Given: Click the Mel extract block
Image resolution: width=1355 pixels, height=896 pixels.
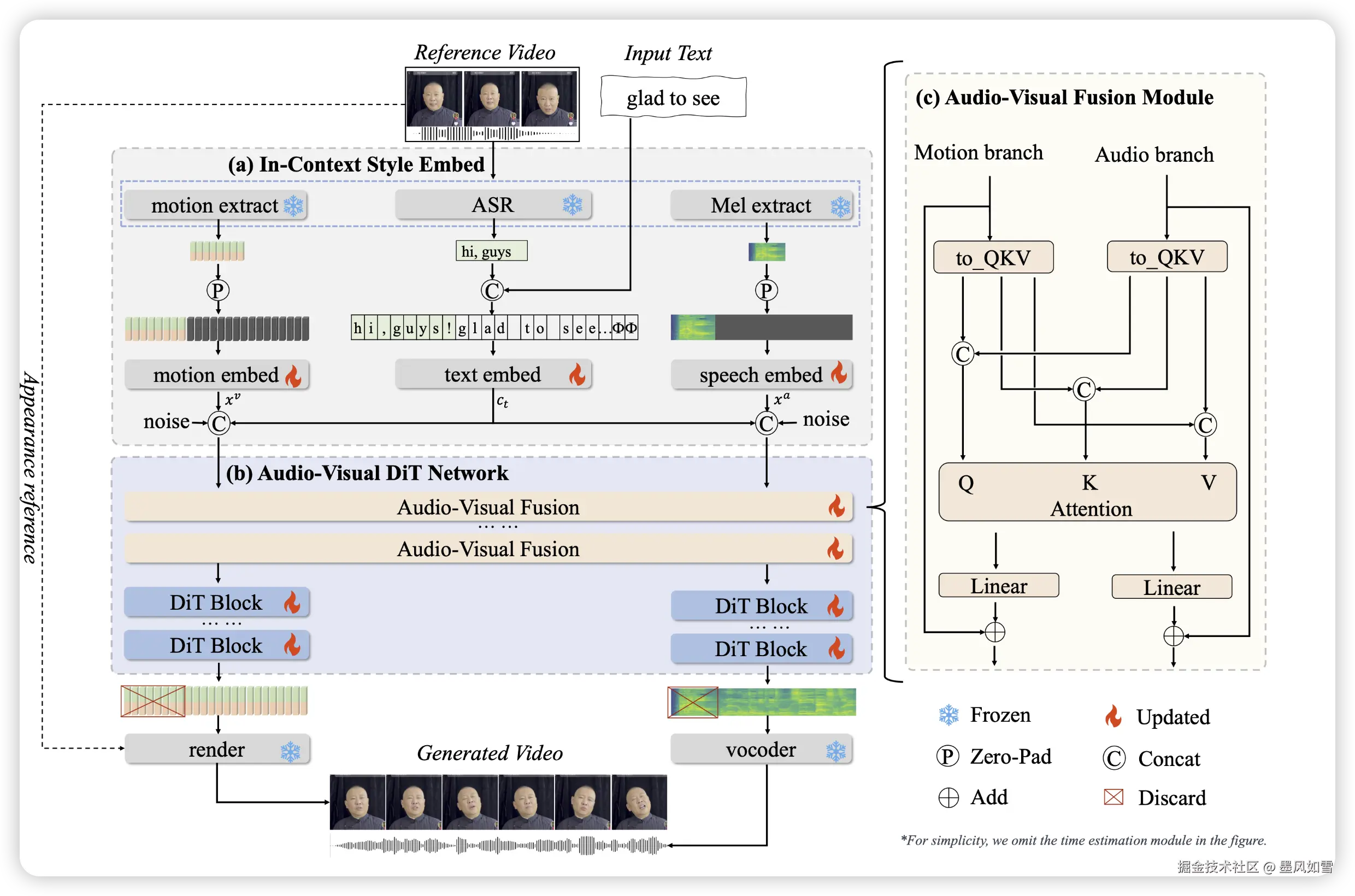Looking at the screenshot, I should [x=761, y=206].
